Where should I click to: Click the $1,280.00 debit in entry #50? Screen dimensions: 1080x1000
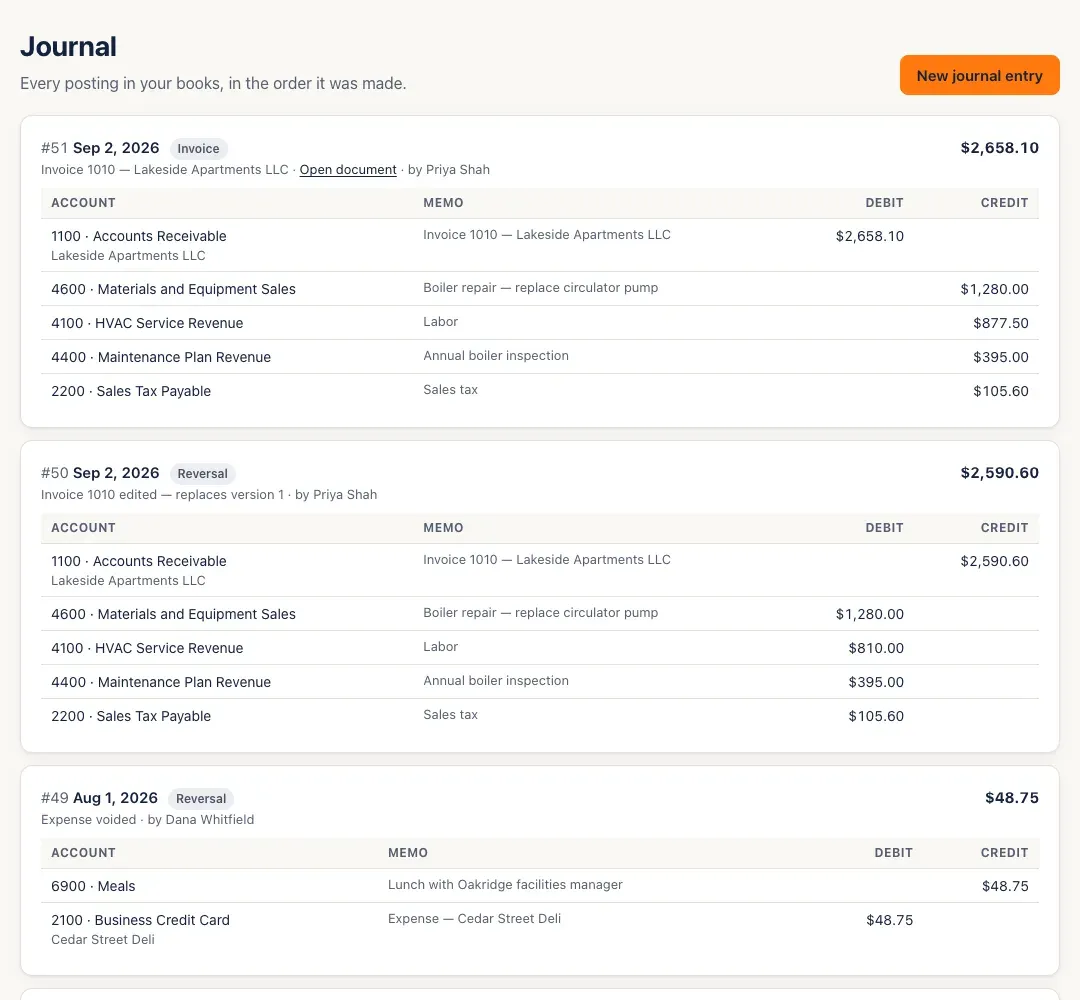pos(869,614)
